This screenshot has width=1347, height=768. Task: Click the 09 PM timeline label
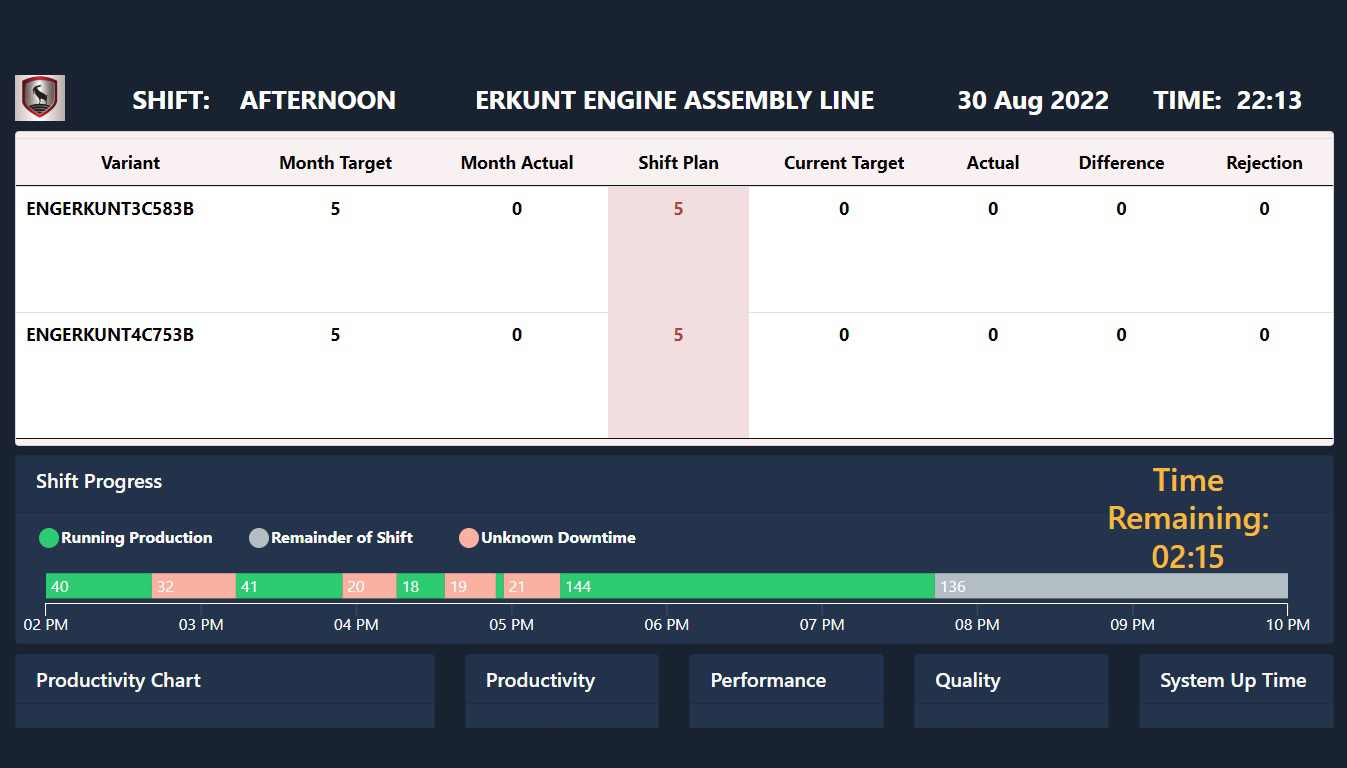1132,625
